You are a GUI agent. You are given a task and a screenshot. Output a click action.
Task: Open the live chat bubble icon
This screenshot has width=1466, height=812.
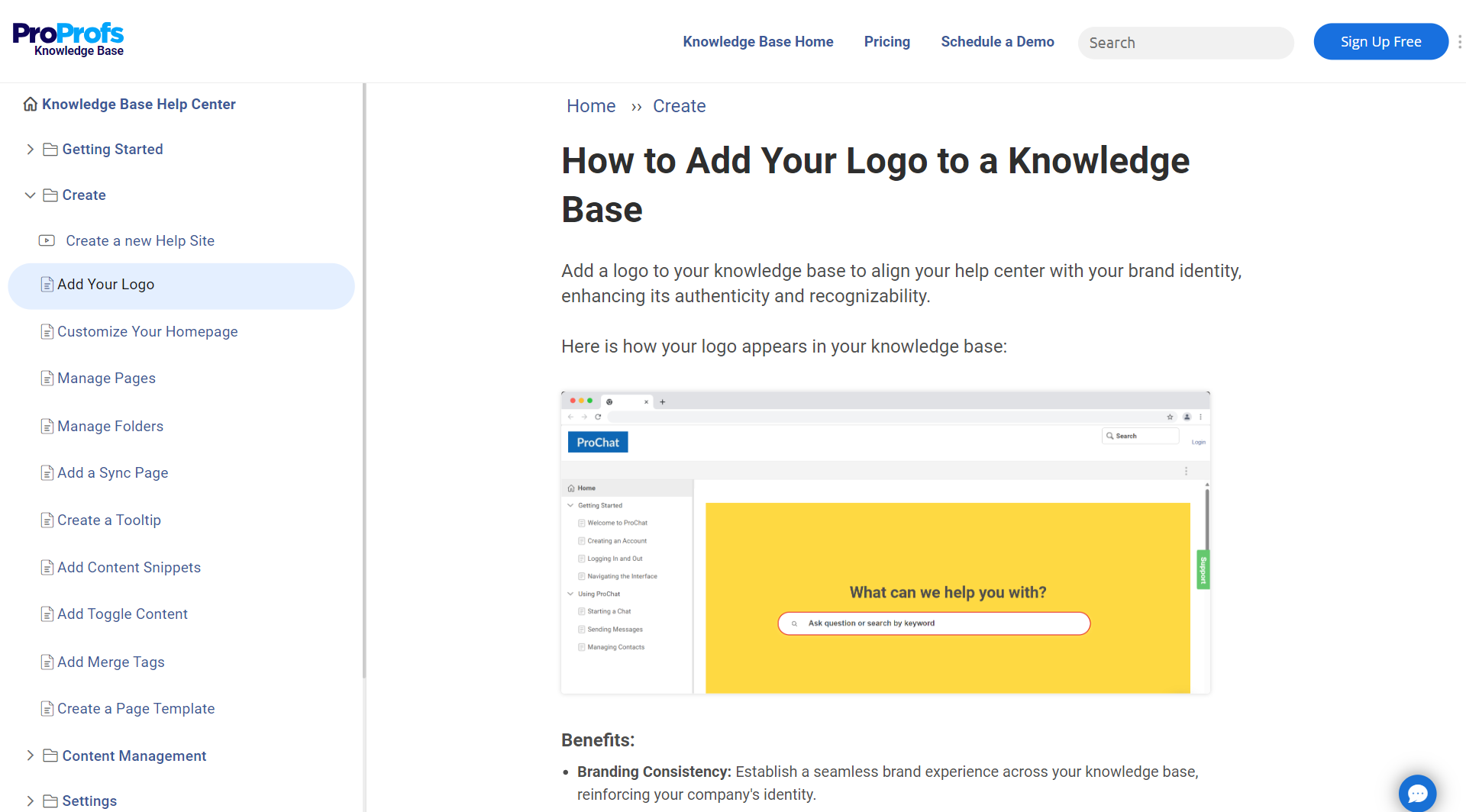(1417, 794)
